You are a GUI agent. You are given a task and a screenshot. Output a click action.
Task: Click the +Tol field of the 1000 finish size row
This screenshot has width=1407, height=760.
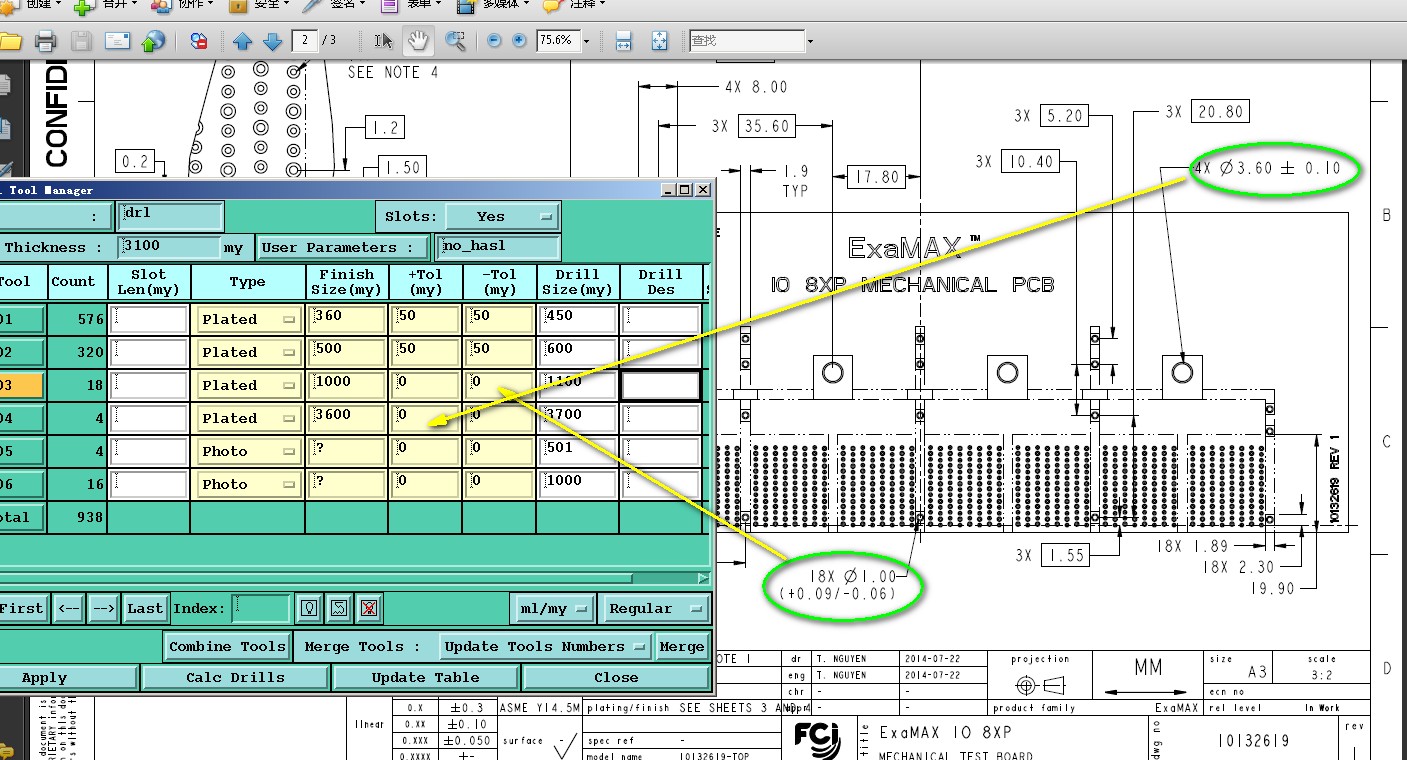pyautogui.click(x=425, y=385)
